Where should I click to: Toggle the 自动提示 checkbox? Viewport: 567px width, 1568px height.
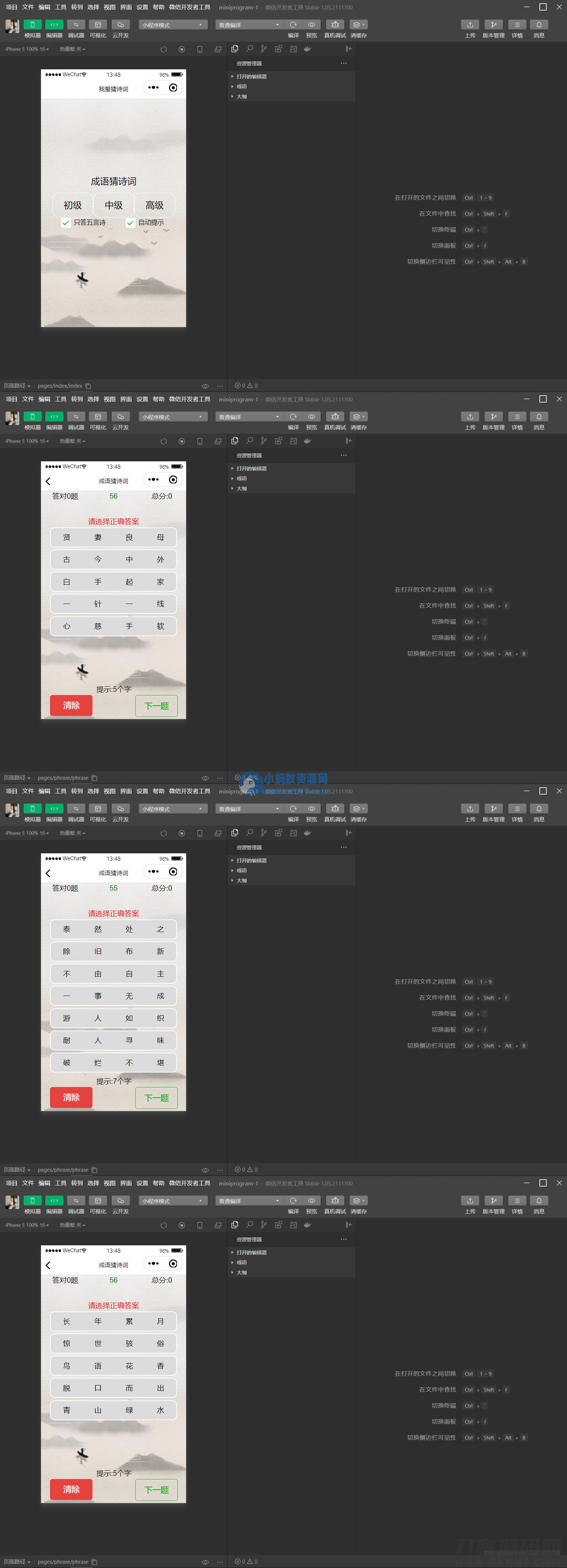point(130,223)
